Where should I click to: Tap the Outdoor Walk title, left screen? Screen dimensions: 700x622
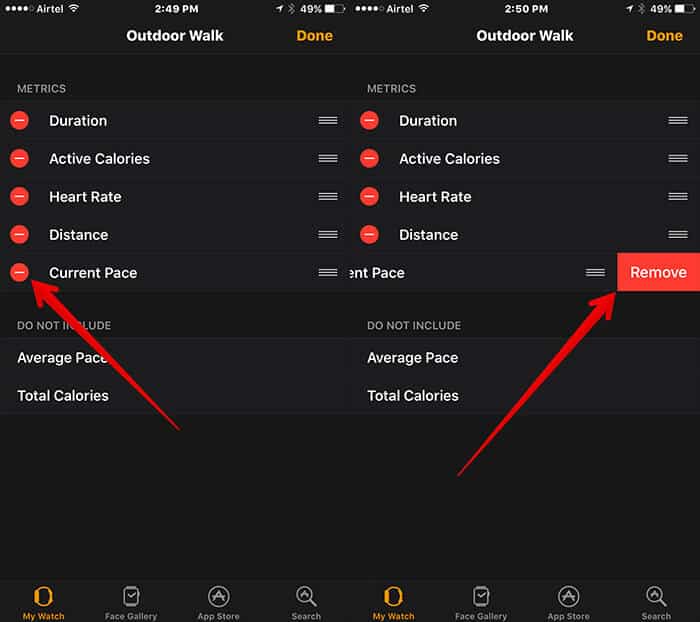click(x=175, y=36)
